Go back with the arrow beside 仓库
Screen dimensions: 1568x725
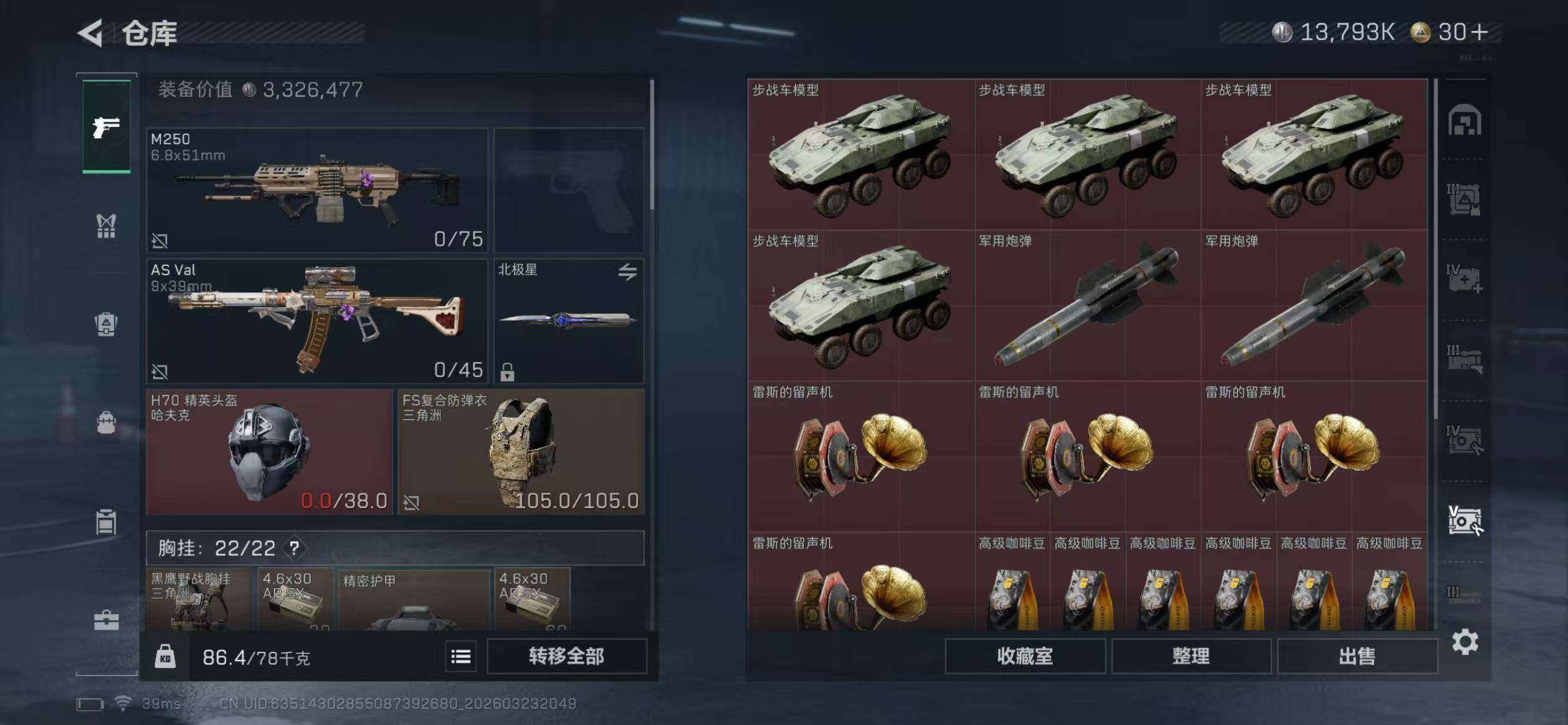90,33
